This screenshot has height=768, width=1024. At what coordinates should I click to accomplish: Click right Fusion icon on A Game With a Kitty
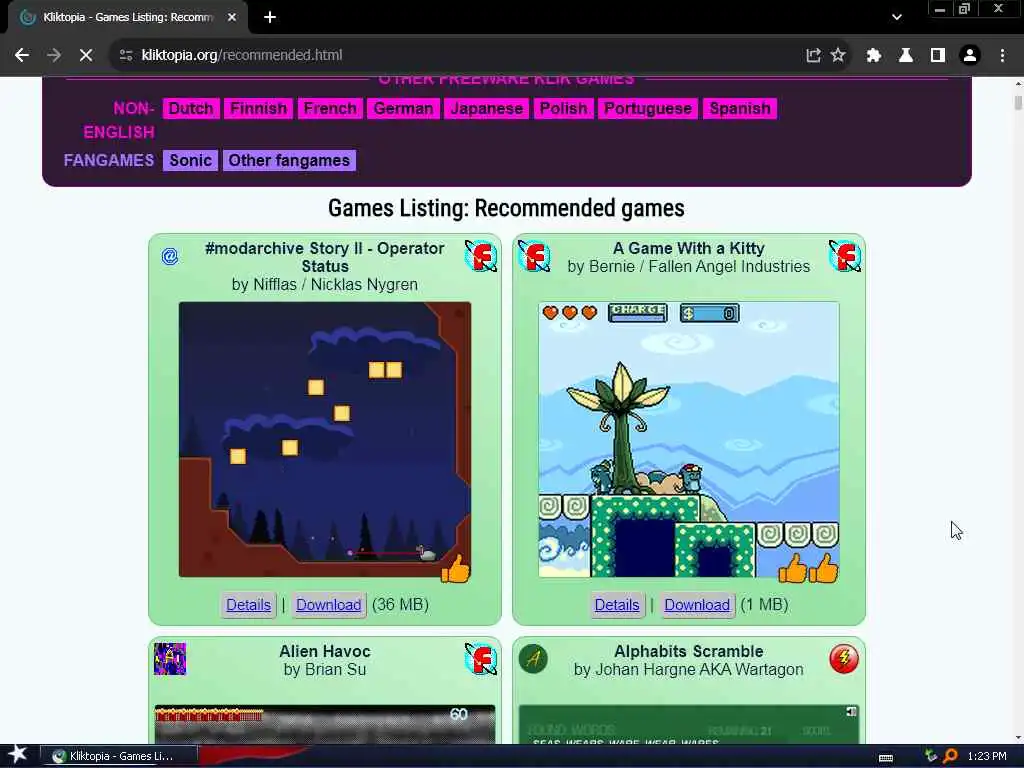(x=844, y=256)
